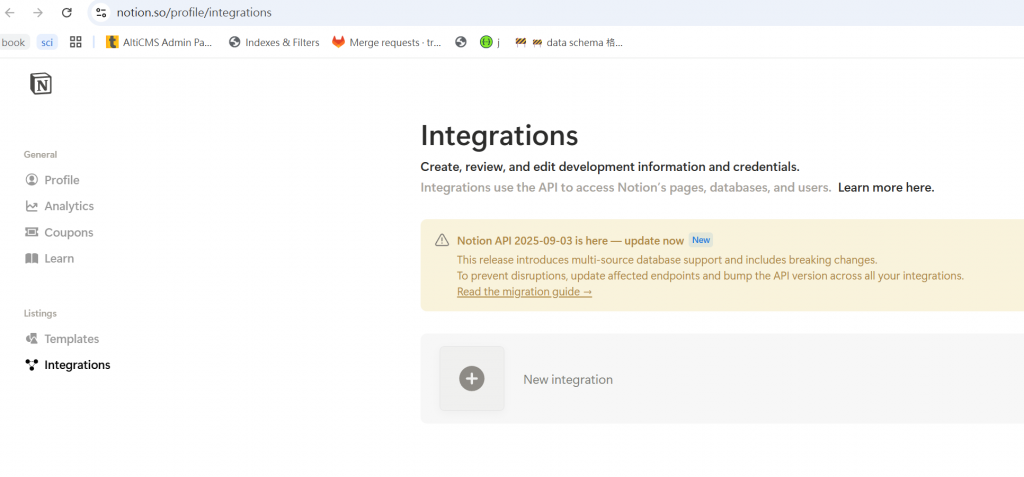Click the 'Listings' sidebar section label
The image size is (1024, 477).
coord(40,314)
